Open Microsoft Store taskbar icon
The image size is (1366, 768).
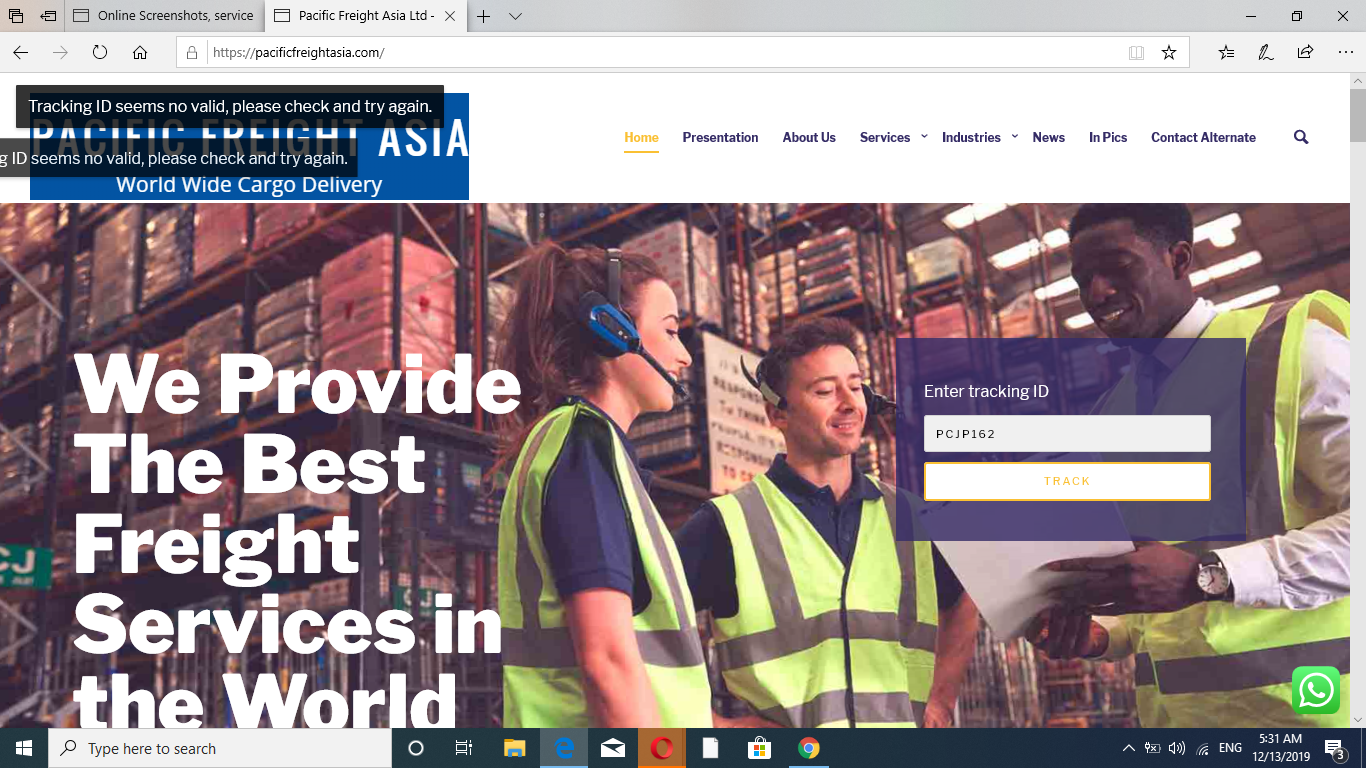[x=759, y=748]
